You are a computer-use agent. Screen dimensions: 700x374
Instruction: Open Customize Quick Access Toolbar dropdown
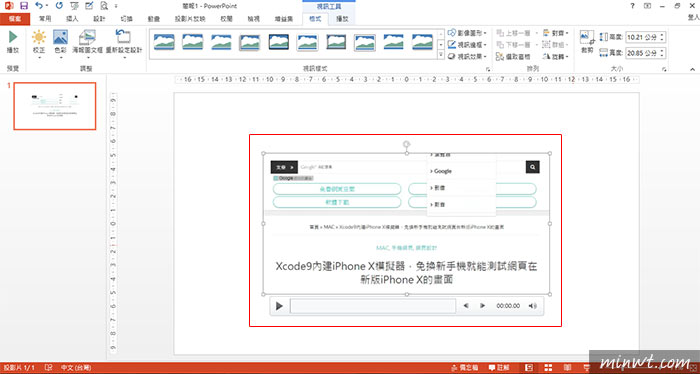(x=116, y=6)
